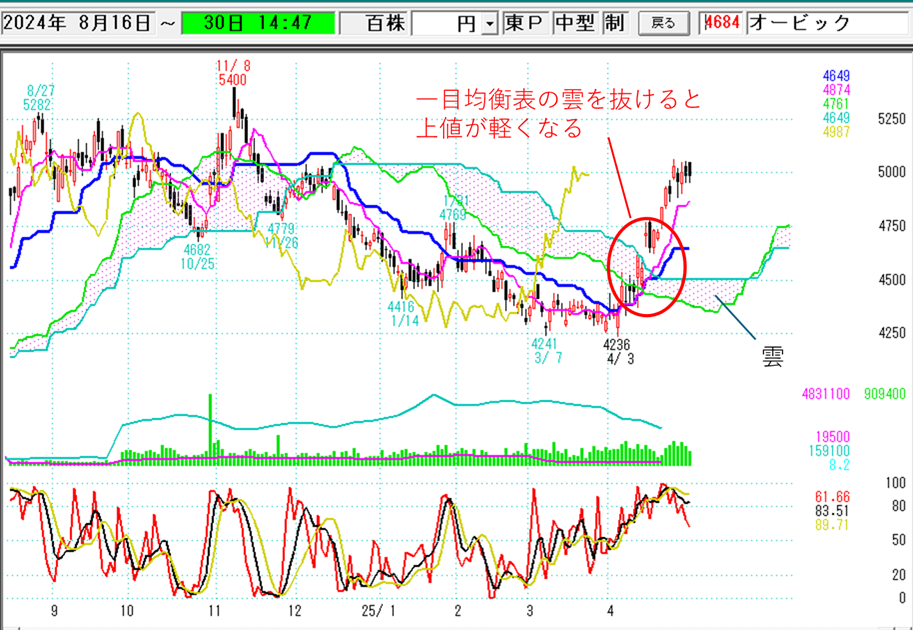Image resolution: width=913 pixels, height=630 pixels.
Task: Select the 4236 4/3 low price marker
Action: [x=619, y=350]
